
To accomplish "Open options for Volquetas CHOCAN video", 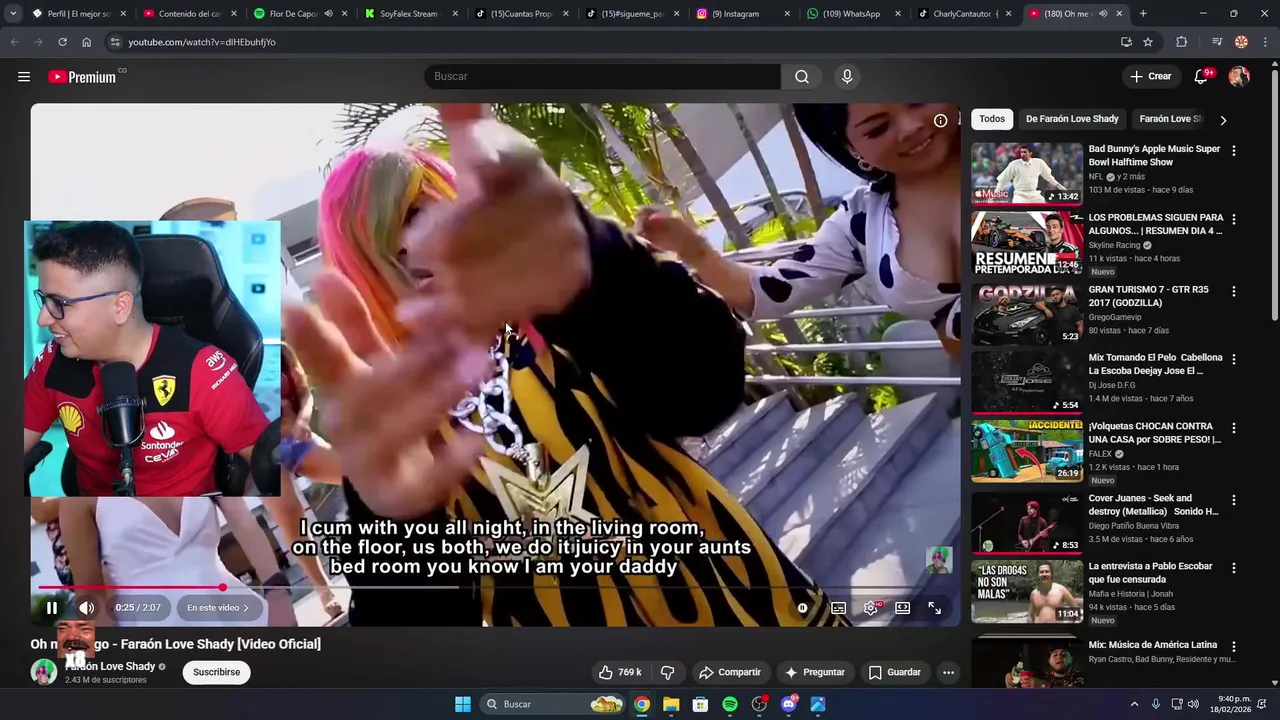I will point(1233,428).
